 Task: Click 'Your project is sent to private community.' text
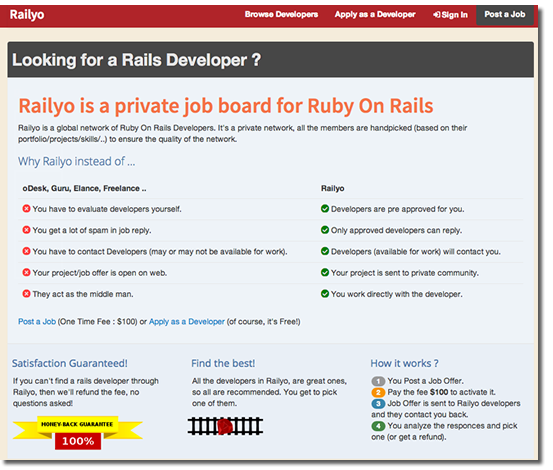(405, 273)
